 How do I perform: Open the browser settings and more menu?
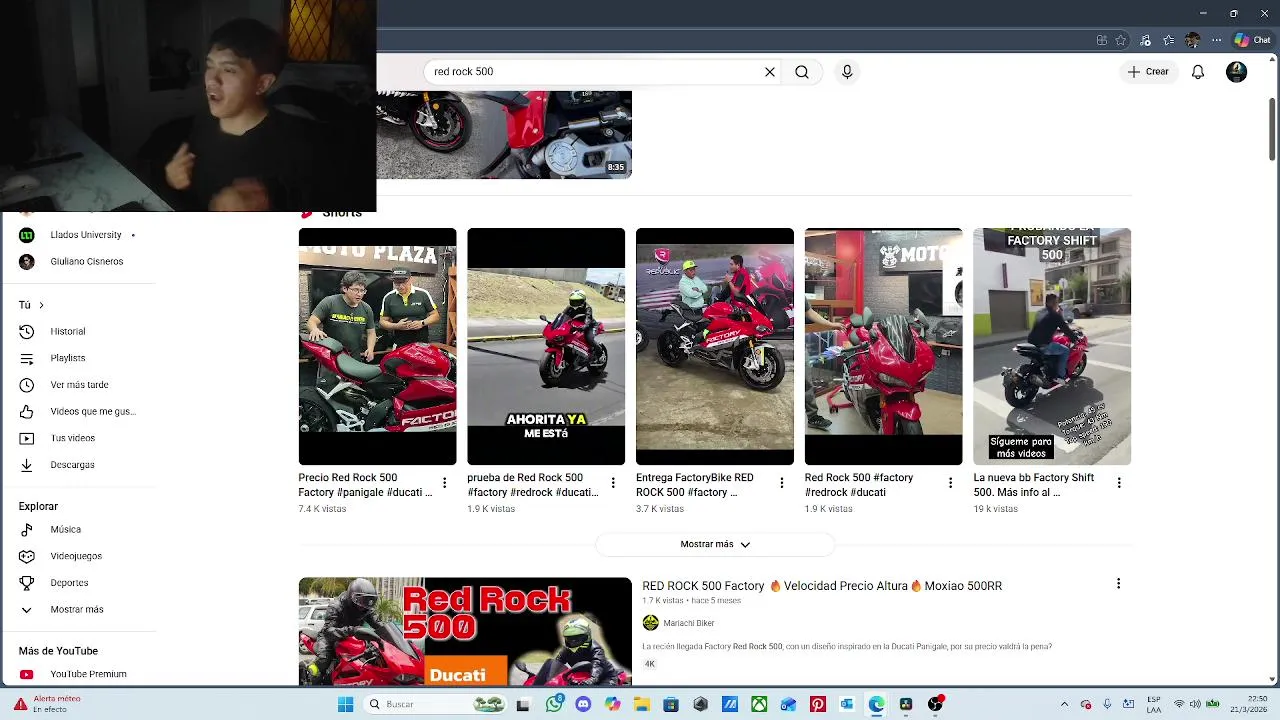point(1217,40)
